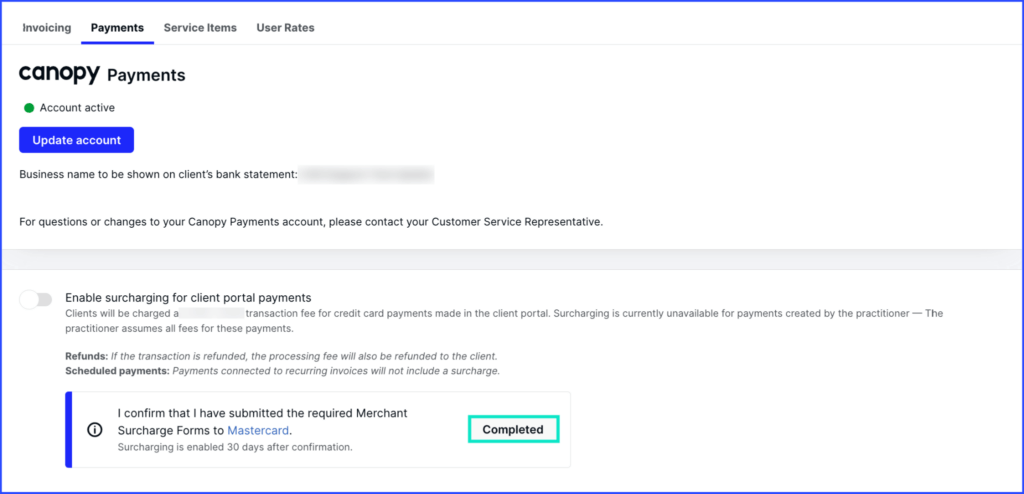Image resolution: width=1024 pixels, height=494 pixels.
Task: Click the 'Surcharging is enabled 30 days' text
Action: click(235, 447)
